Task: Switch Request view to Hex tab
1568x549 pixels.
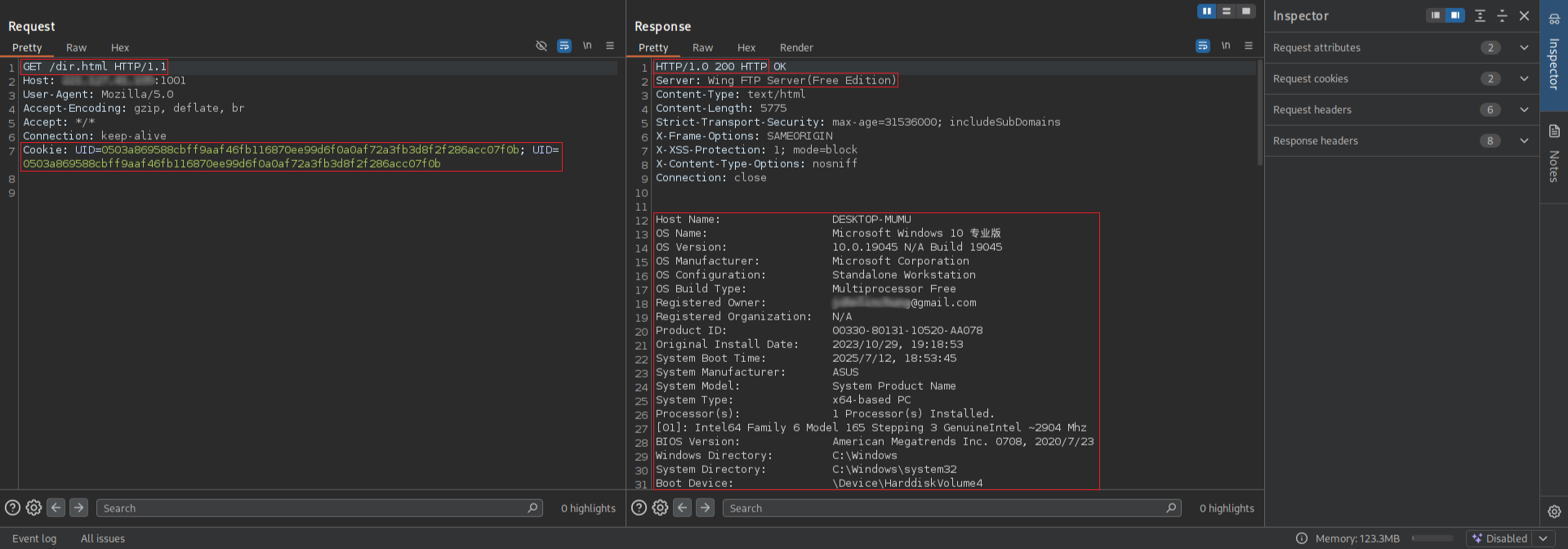Action: pyautogui.click(x=120, y=47)
